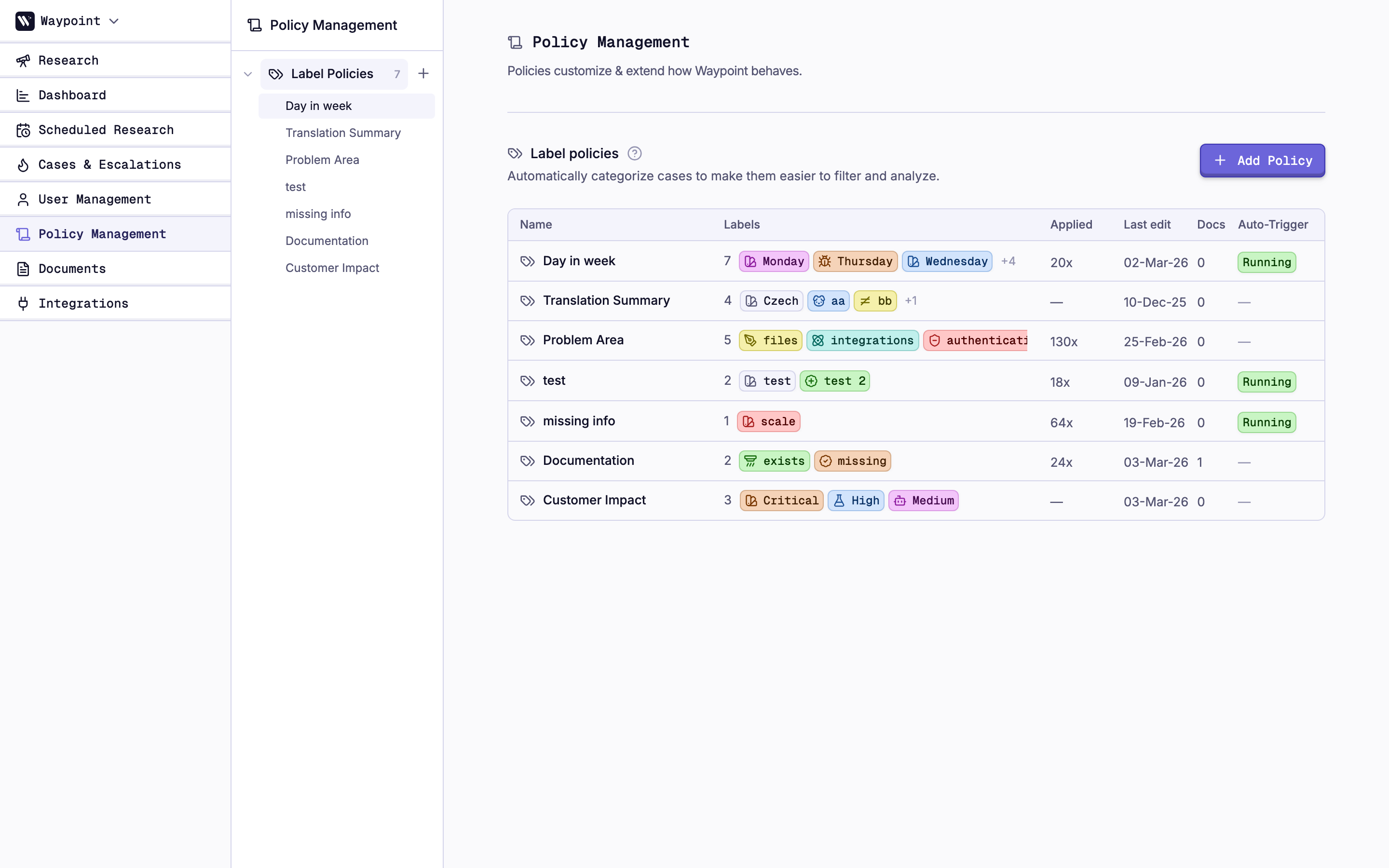Click the Label policies section tag icon

coord(515,153)
